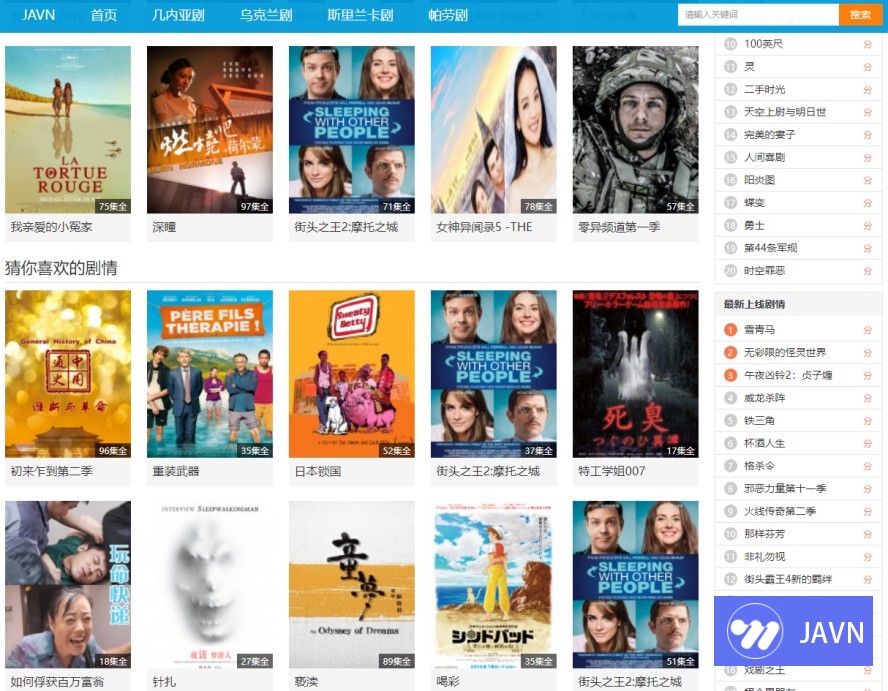Viewport: 888px width, 691px height.
Task: Click the 分 icon beside 午夜凶铃2：贞子缠
Action: 867,376
